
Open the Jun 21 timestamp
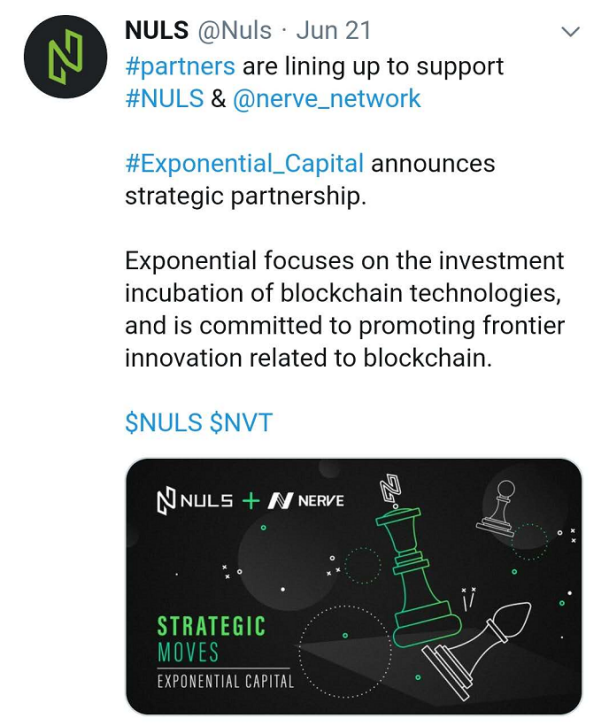(333, 31)
